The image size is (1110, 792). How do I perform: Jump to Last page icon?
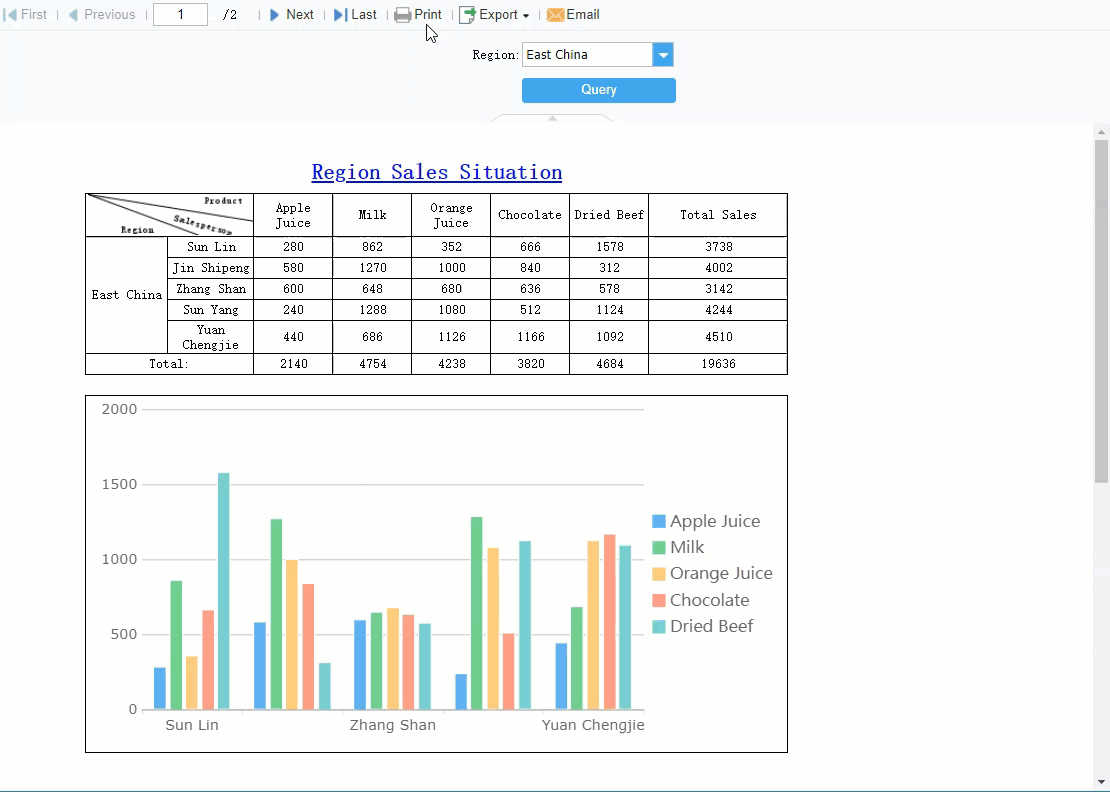click(x=340, y=15)
